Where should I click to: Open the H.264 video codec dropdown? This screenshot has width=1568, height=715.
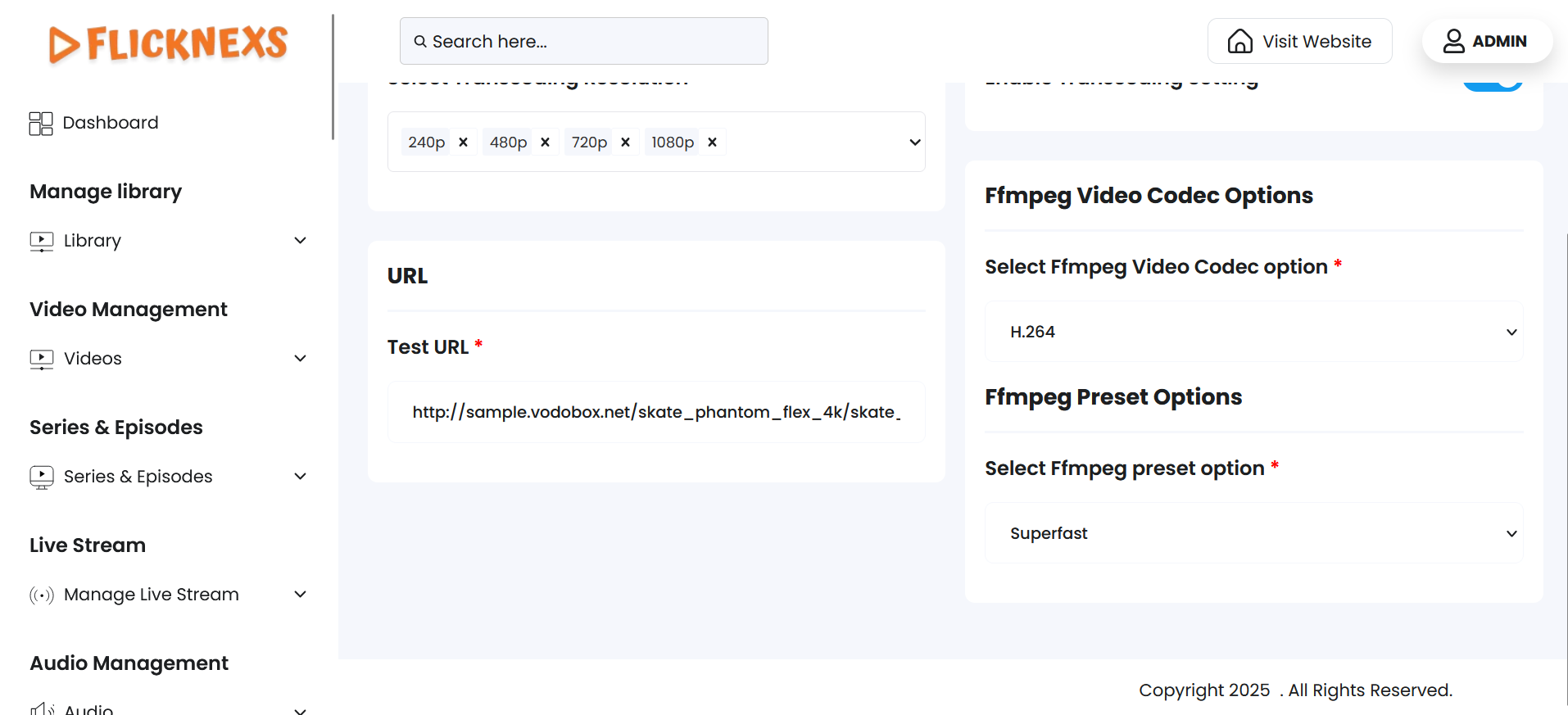1253,332
